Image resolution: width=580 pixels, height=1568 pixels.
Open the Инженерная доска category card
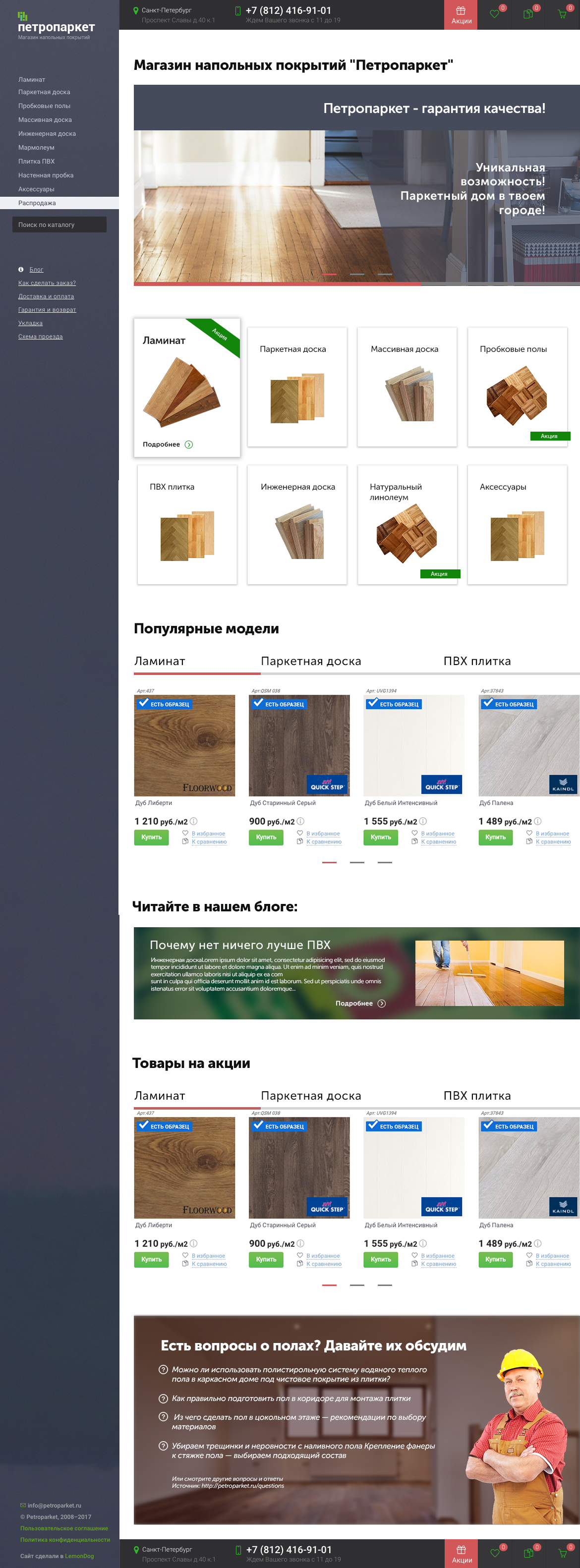[x=297, y=525]
